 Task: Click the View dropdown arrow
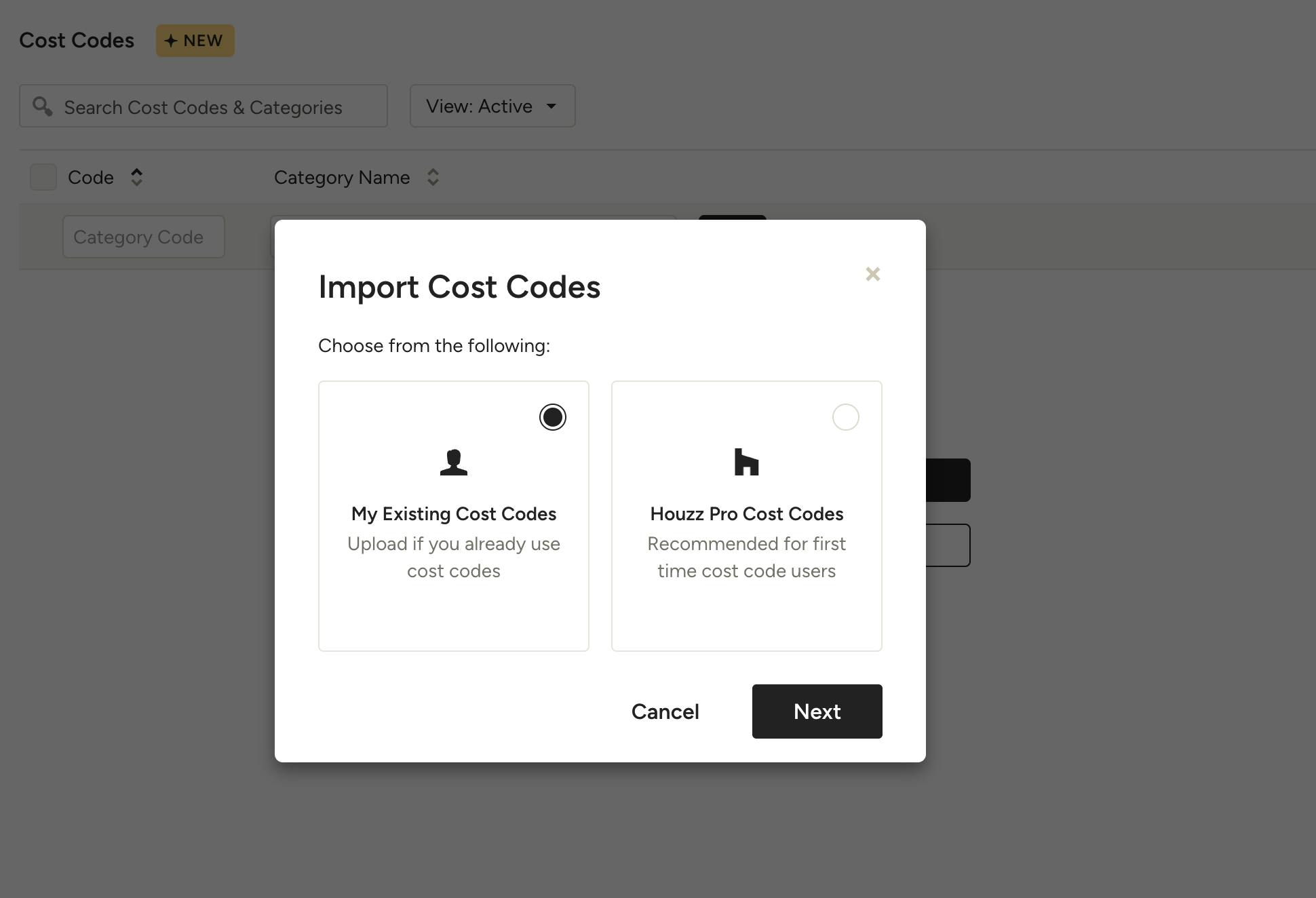coord(551,106)
